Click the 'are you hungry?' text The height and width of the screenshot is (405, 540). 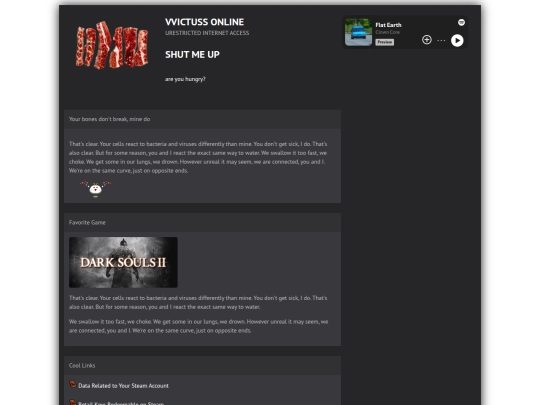click(x=185, y=79)
